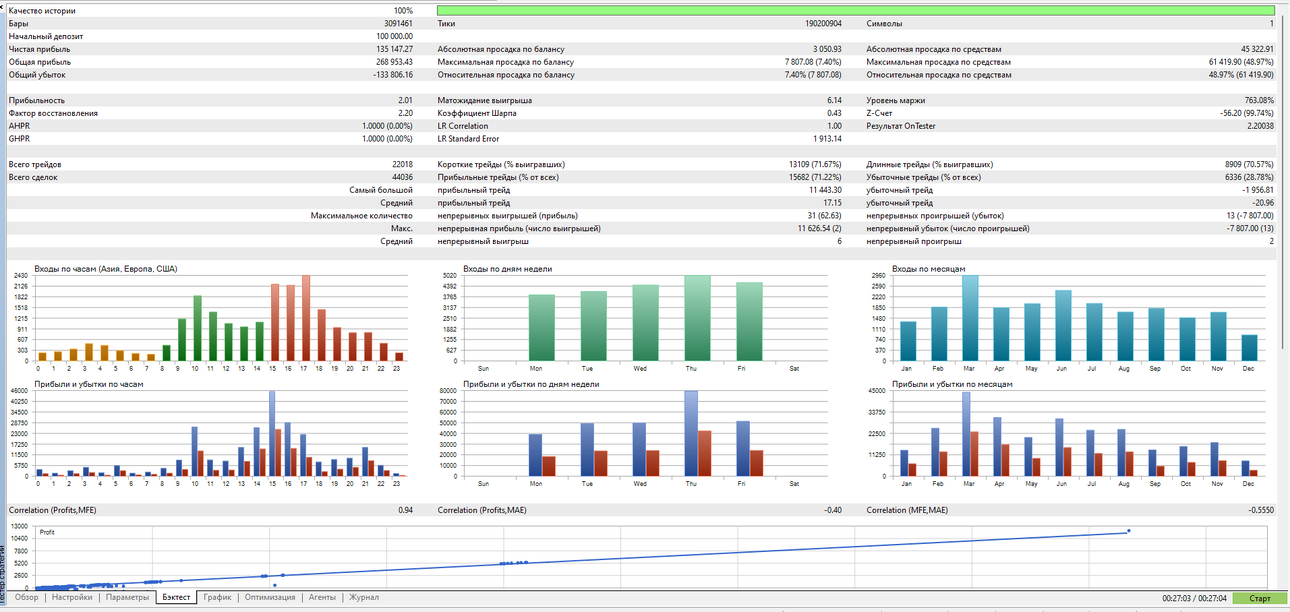1290x612 pixels.
Task: Open the Оптимизация tab
Action: [x=270, y=598]
